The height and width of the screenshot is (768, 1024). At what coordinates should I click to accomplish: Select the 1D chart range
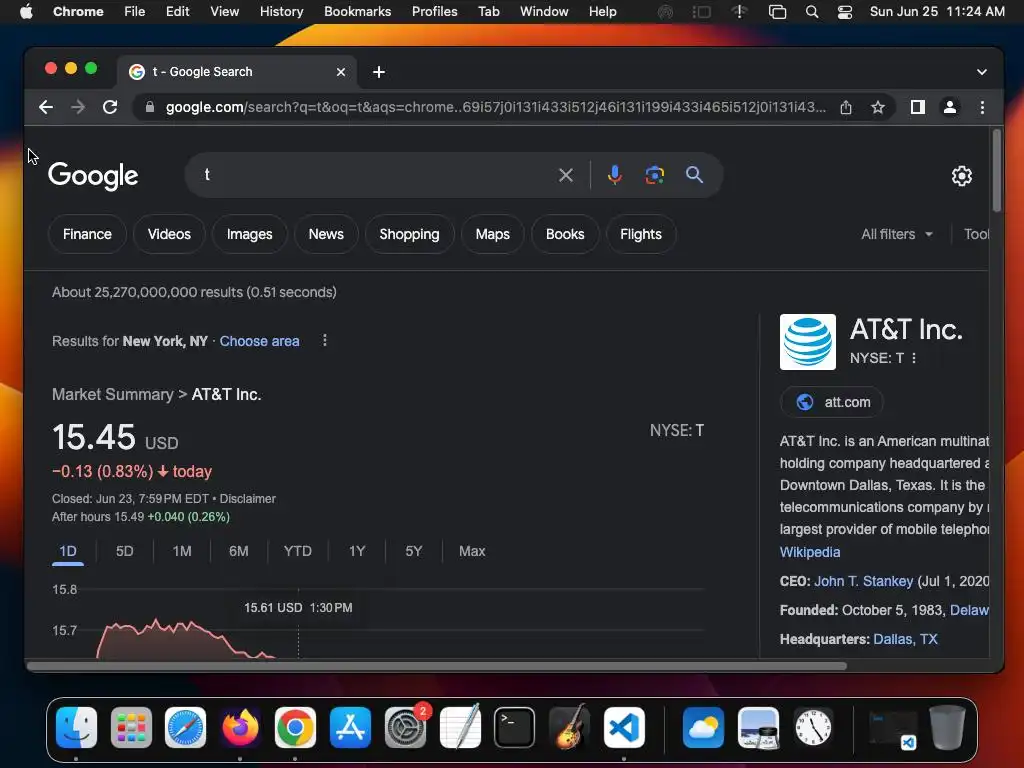coord(68,551)
